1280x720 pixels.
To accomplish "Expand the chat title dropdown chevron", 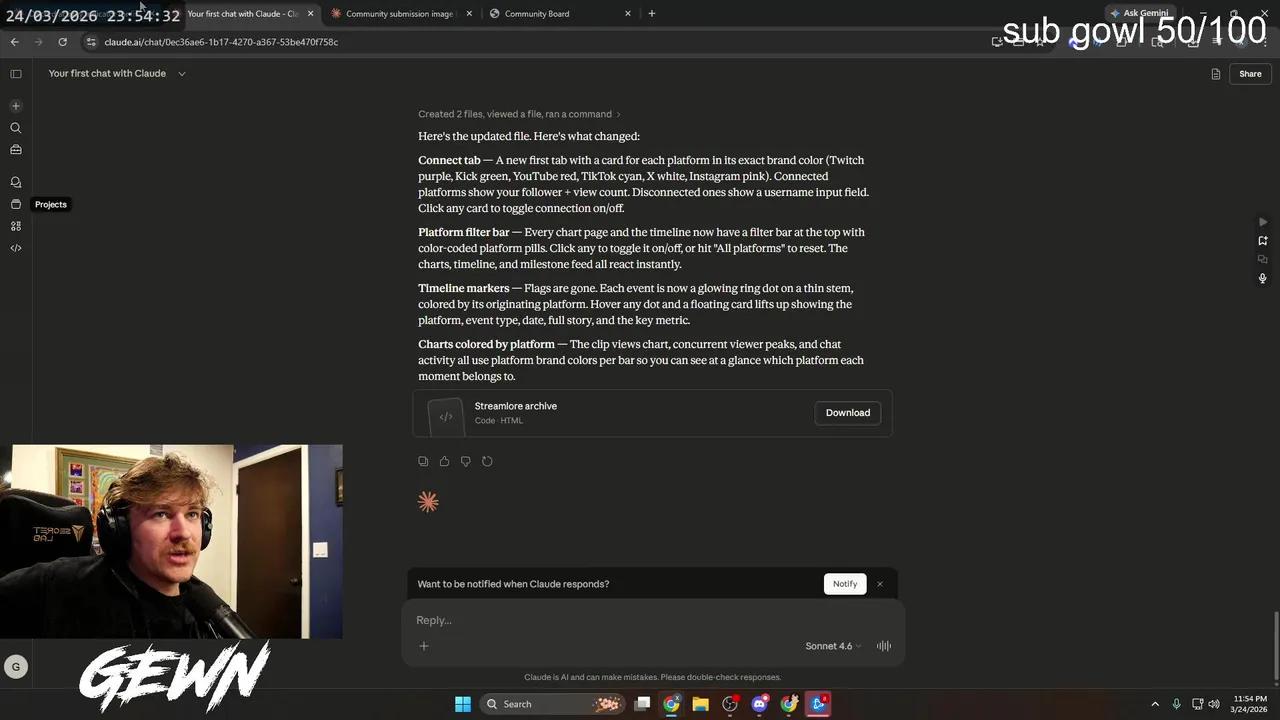I will [x=181, y=74].
